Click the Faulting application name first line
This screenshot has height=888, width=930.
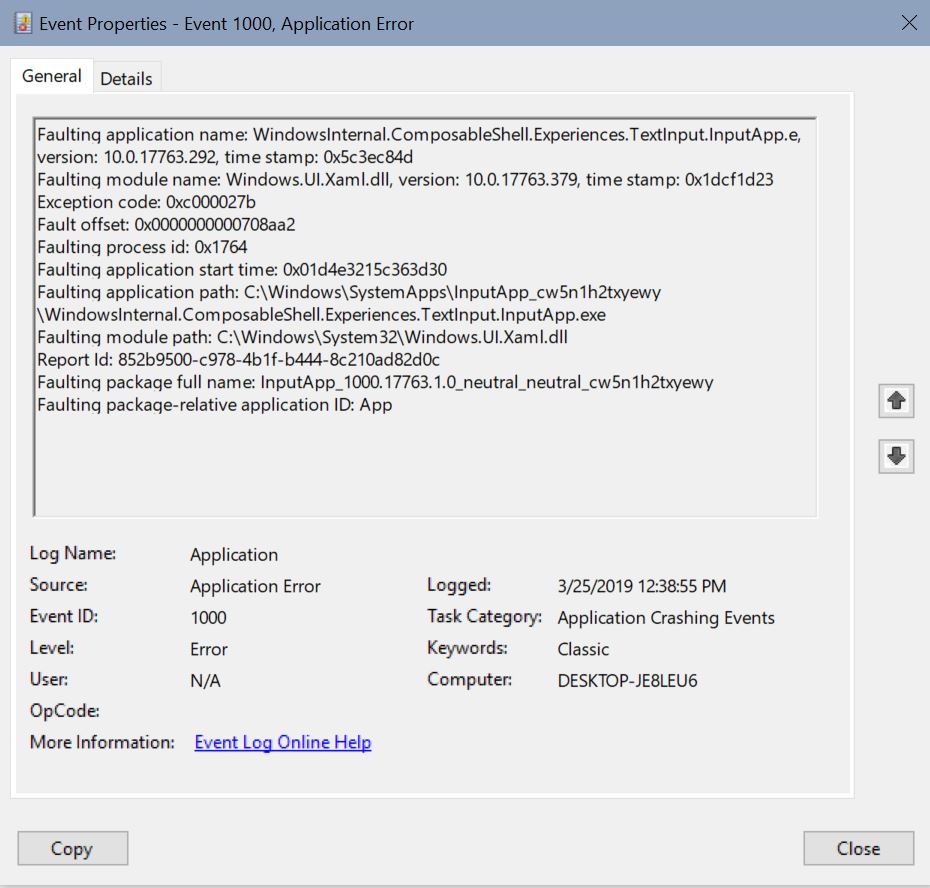[419, 135]
